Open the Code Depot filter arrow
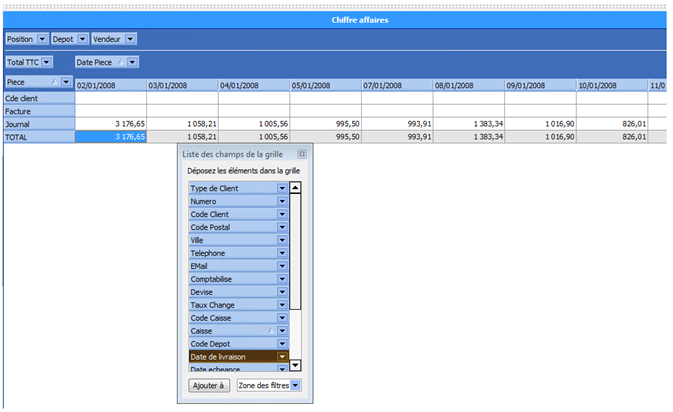This screenshot has height=412, width=673. 282,344
